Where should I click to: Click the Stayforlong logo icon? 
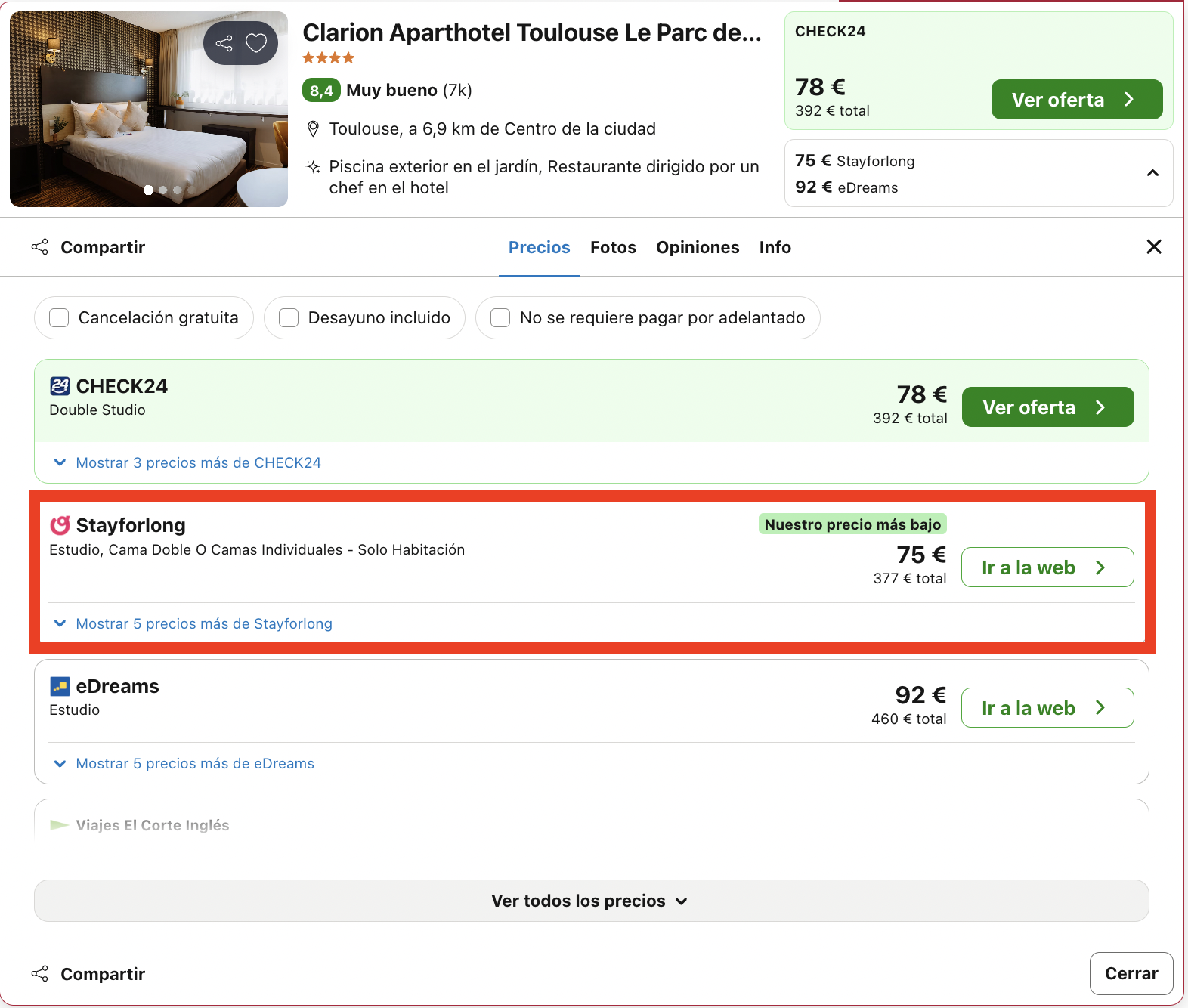point(60,525)
